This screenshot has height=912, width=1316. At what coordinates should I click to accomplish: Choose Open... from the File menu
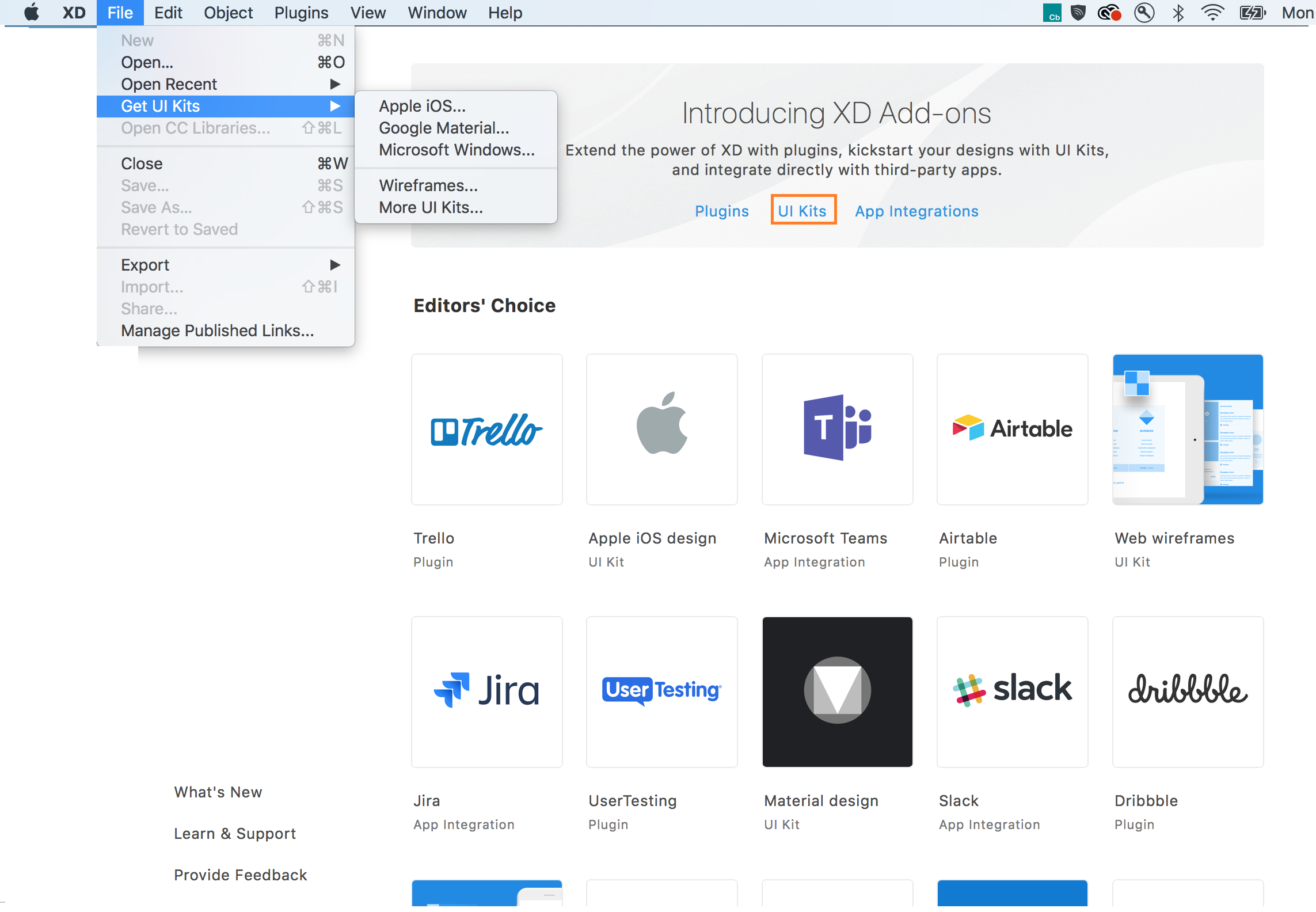click(x=226, y=62)
